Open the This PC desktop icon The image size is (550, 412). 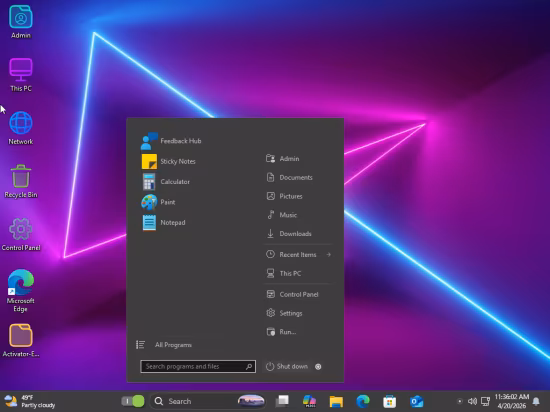(x=21, y=75)
